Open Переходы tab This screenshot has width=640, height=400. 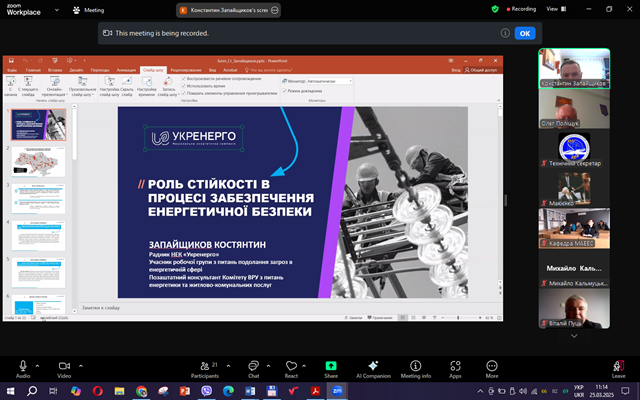click(x=100, y=70)
